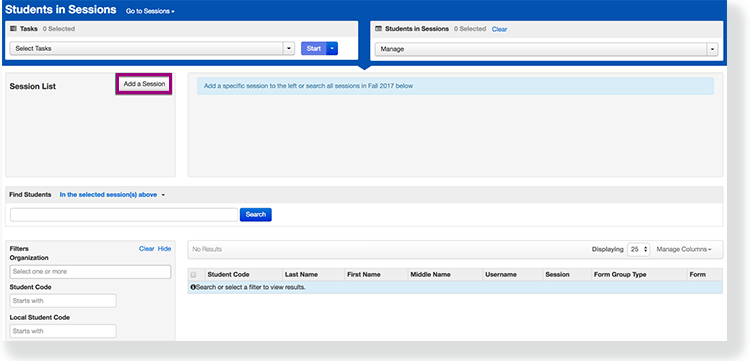Open the Manage dropdown arrow
Viewport: 750px width, 361px height.
(712, 49)
